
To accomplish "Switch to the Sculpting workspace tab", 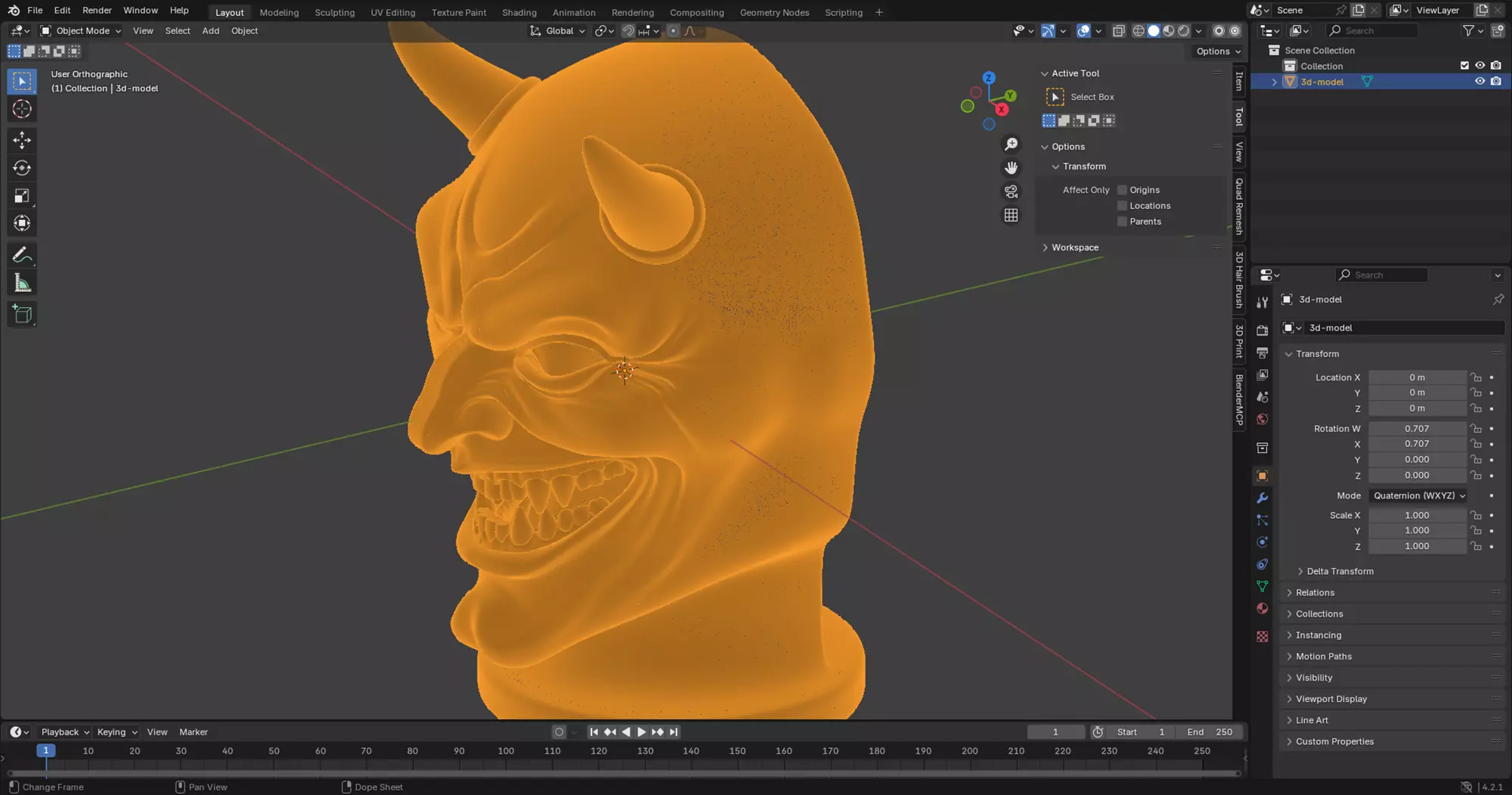I will point(334,12).
